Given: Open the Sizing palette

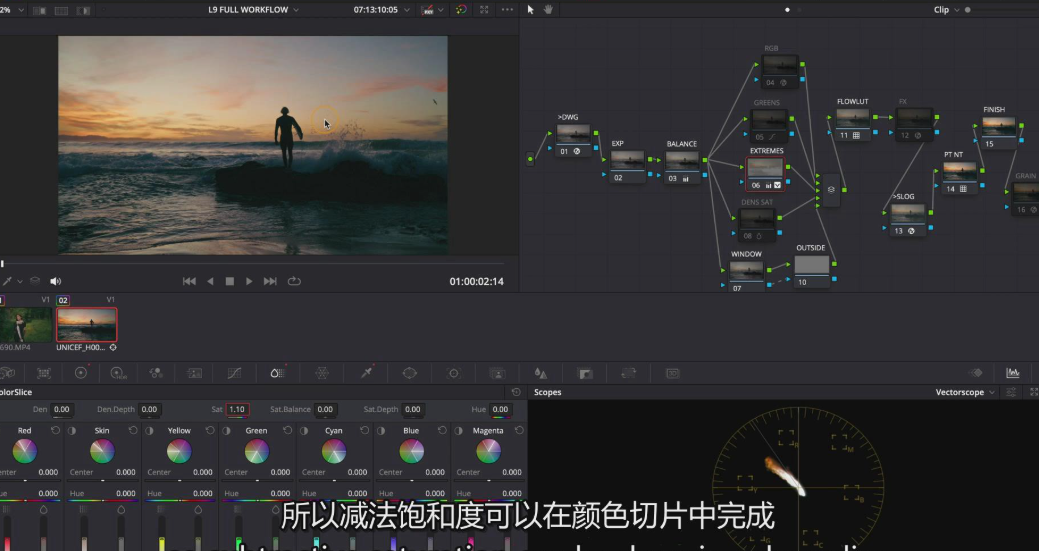Looking at the screenshot, I should pyautogui.click(x=628, y=374).
